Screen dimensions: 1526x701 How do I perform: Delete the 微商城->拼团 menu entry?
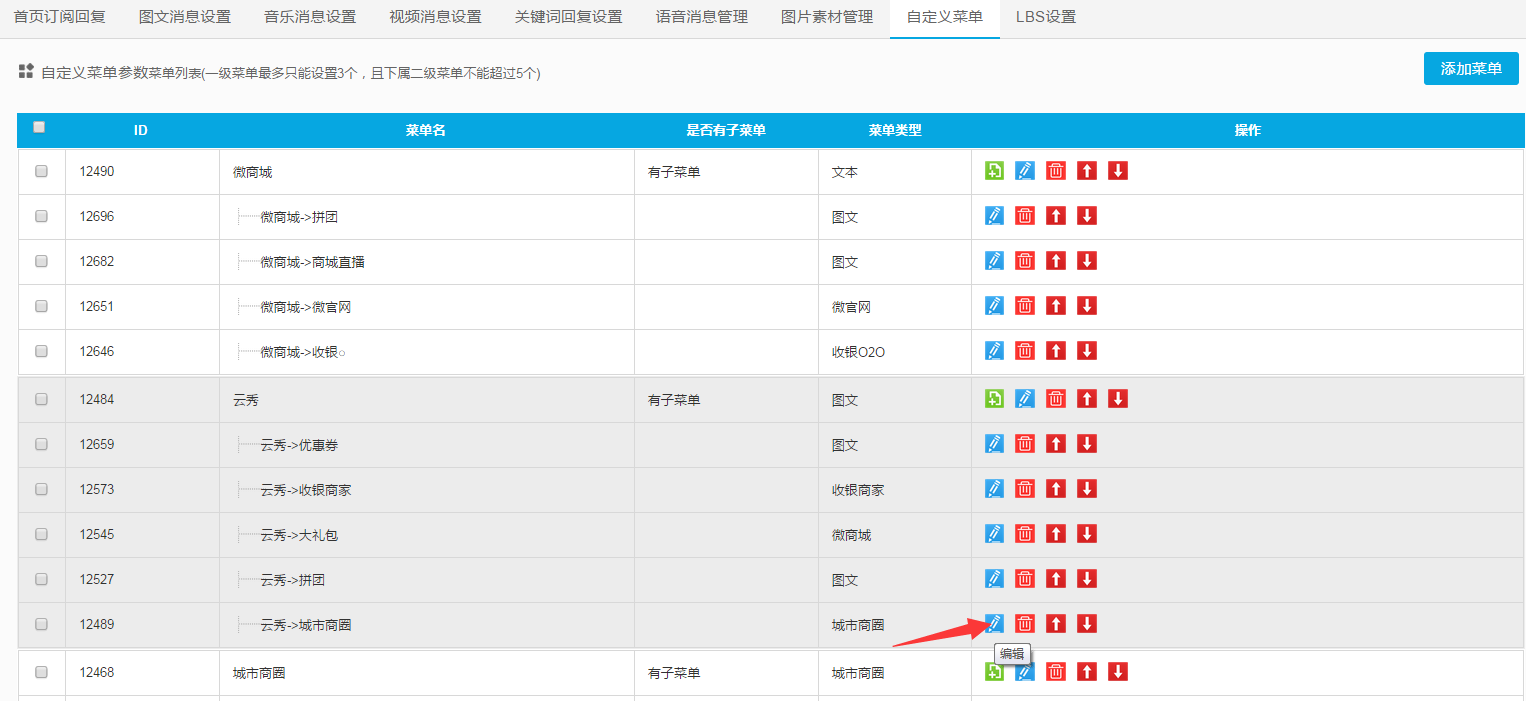pyautogui.click(x=1025, y=216)
